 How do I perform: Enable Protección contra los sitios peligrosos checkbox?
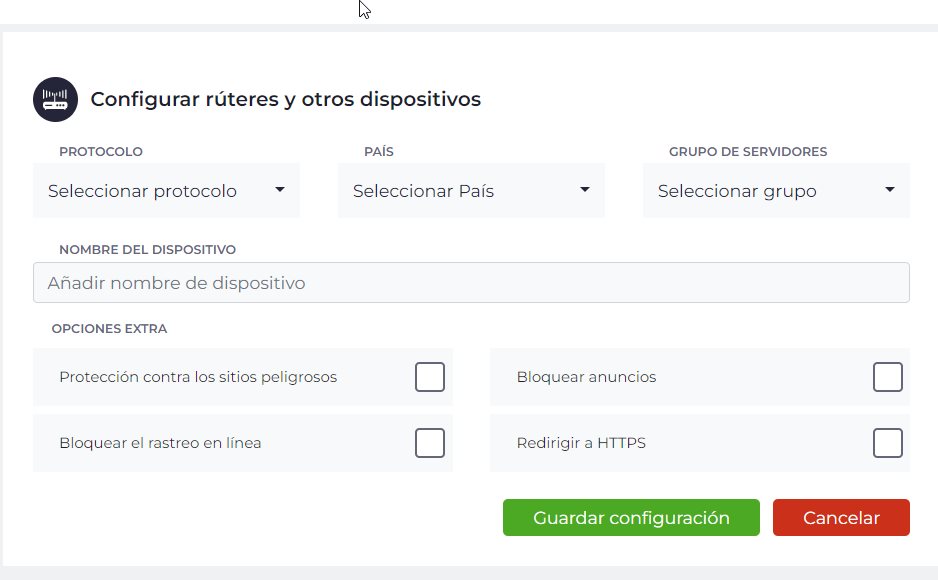pos(430,377)
